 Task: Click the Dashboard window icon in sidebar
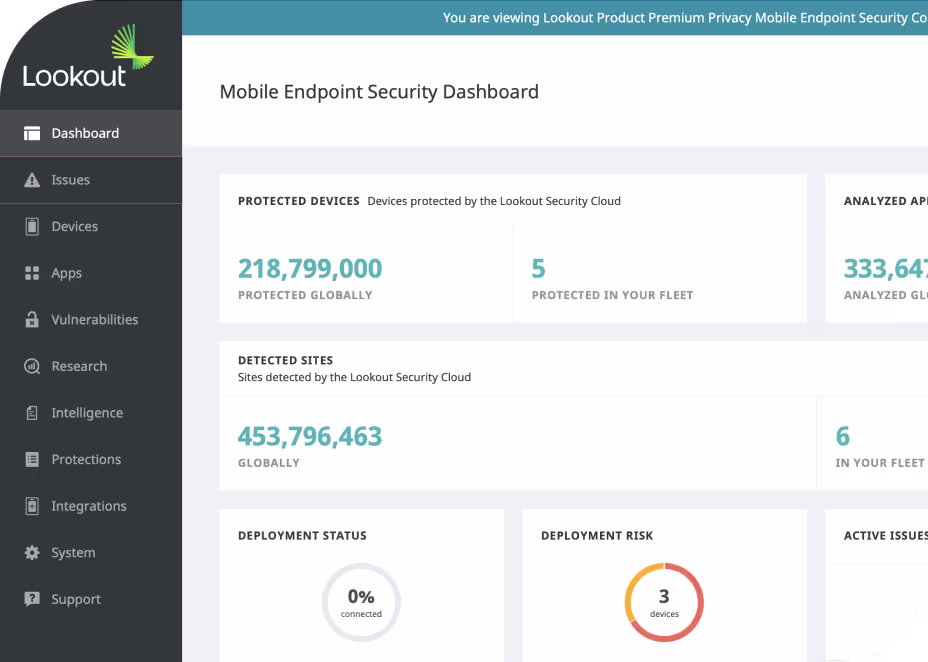(32, 133)
